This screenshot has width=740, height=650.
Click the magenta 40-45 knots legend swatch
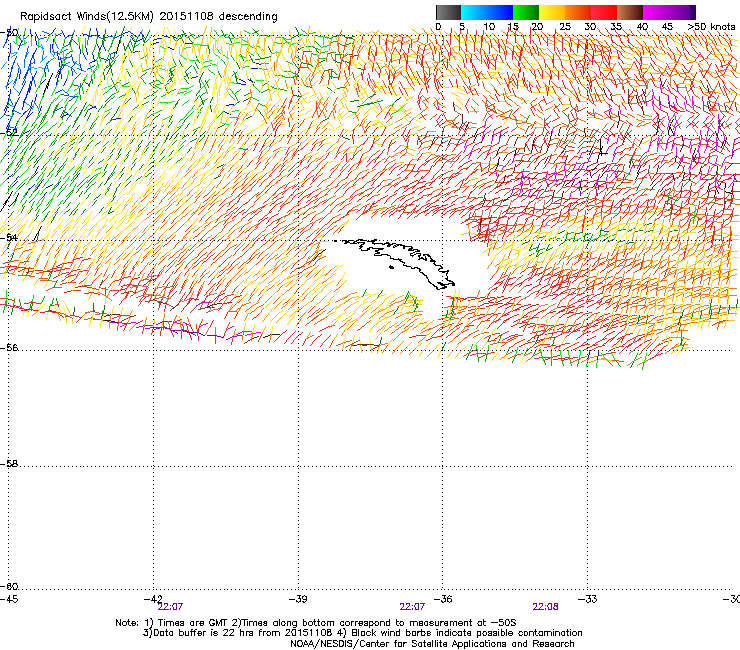tap(656, 12)
